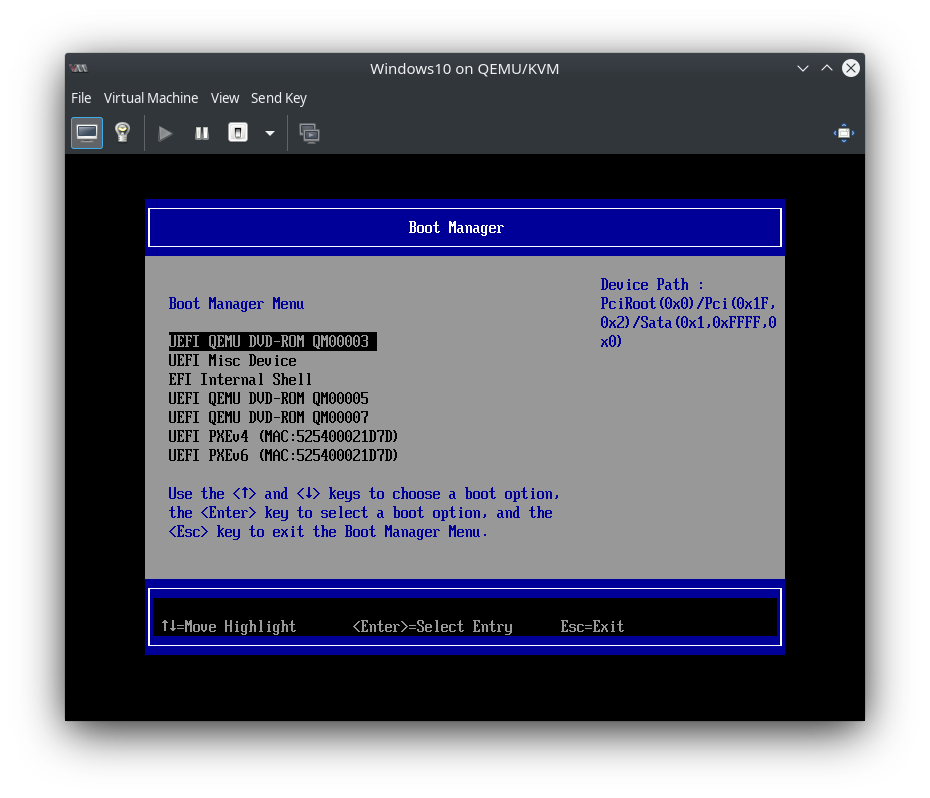Click the Device Path label
The image size is (930, 798).
point(651,285)
